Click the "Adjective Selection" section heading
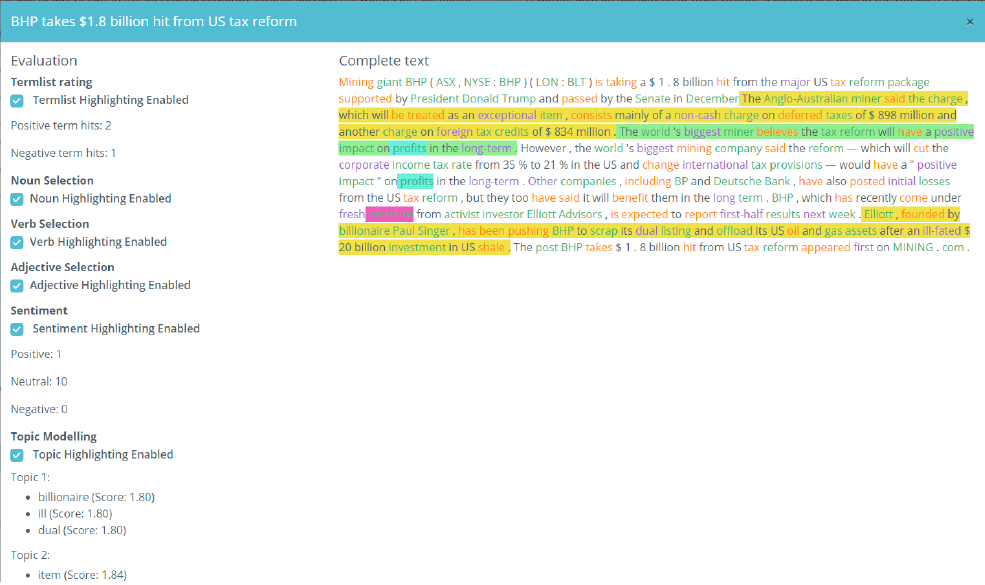The width and height of the screenshot is (985, 585). pyautogui.click(x=62, y=268)
